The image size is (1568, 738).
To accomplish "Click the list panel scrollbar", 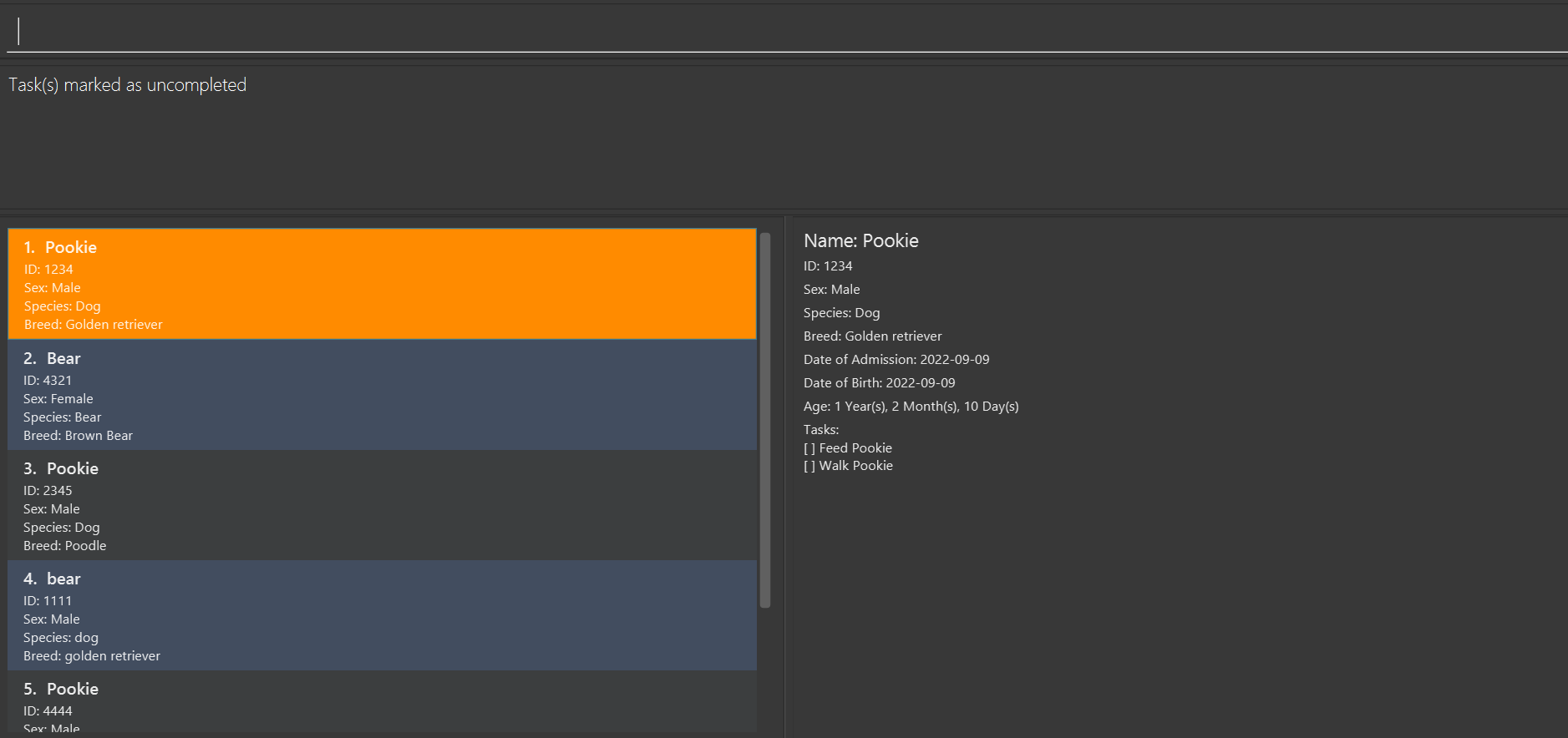I will click(765, 420).
